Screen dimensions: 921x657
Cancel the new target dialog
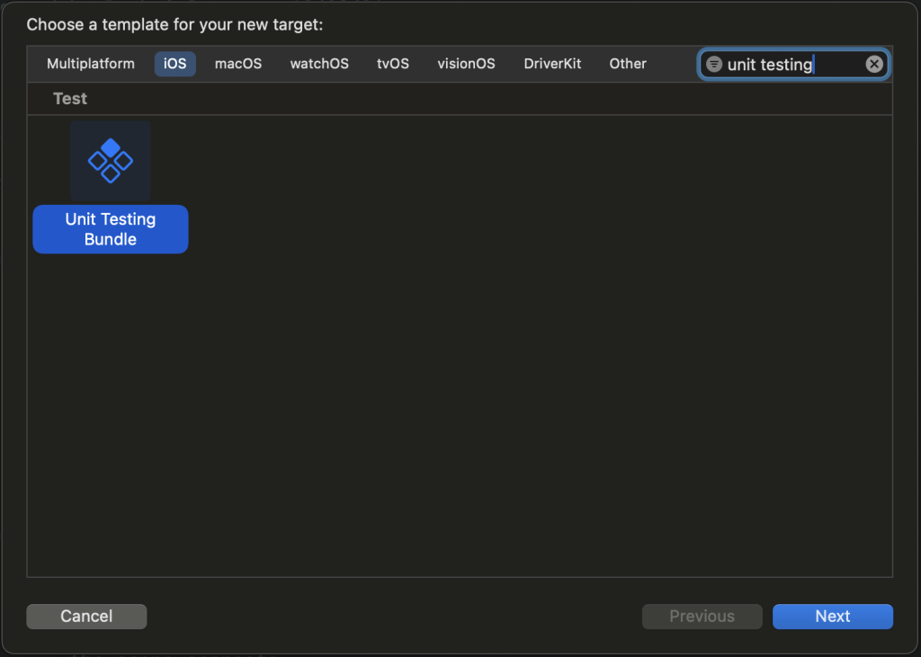coord(86,616)
